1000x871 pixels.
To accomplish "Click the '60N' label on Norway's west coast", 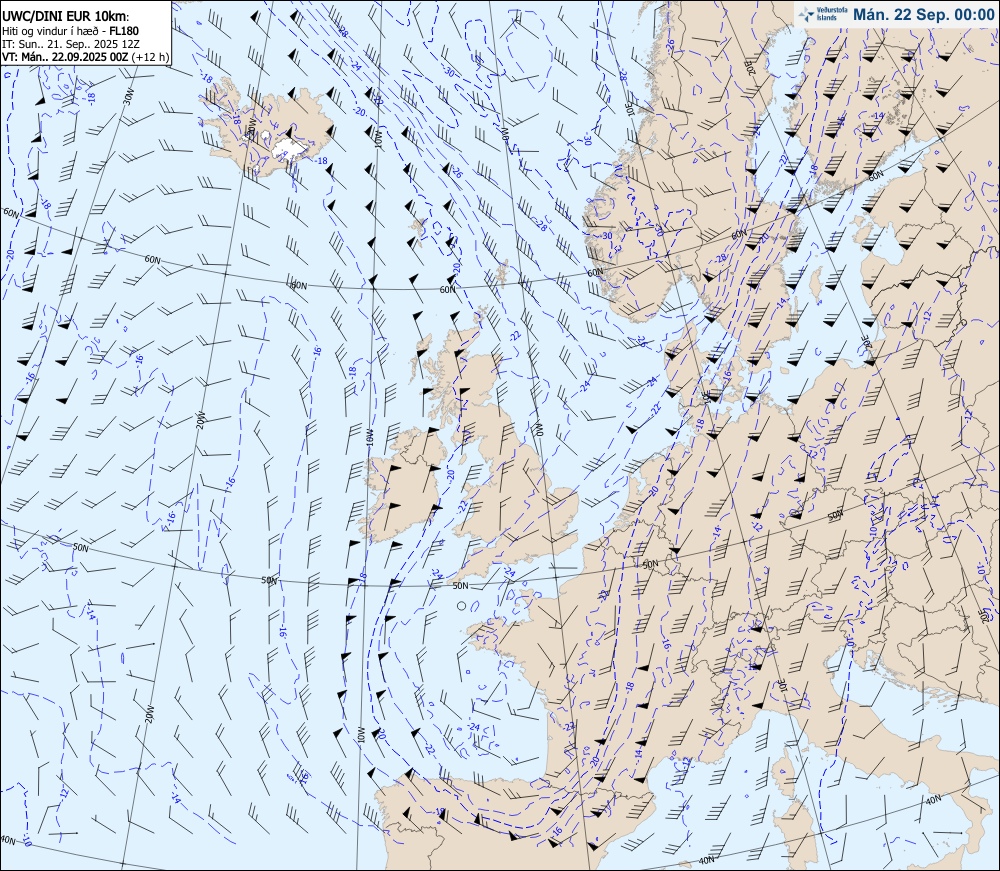I will [x=594, y=272].
